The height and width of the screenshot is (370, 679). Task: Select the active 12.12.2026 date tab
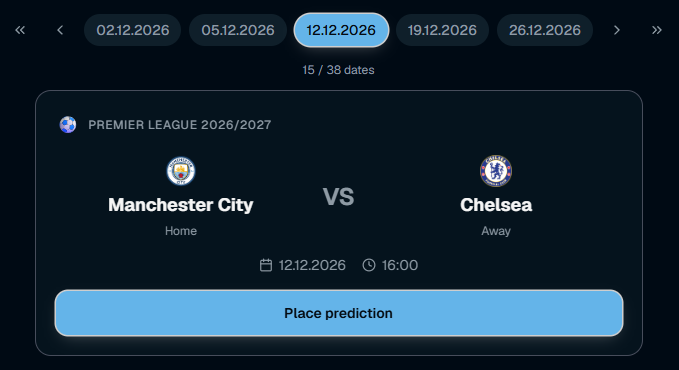[x=341, y=30]
